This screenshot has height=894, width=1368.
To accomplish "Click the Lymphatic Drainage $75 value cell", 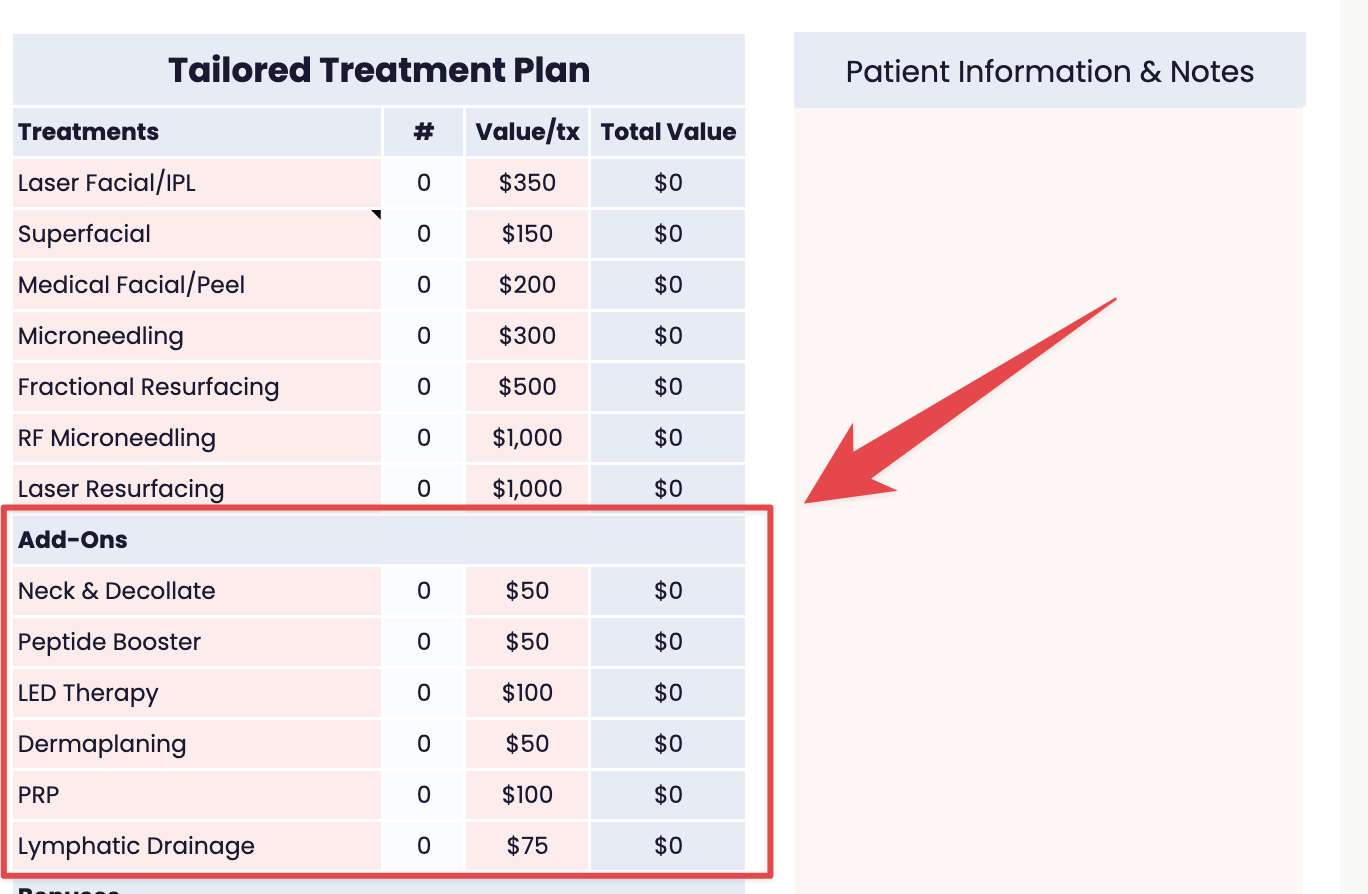I will coord(527,846).
